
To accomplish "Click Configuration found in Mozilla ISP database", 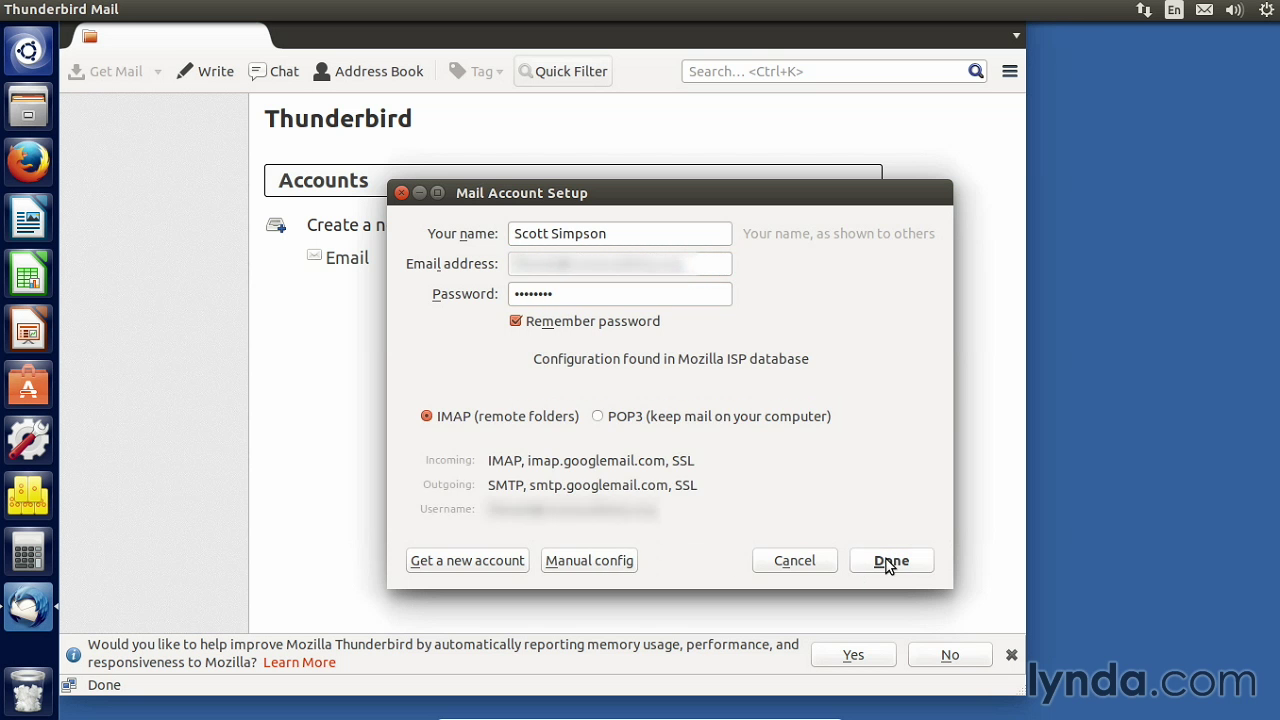I will tap(671, 359).
